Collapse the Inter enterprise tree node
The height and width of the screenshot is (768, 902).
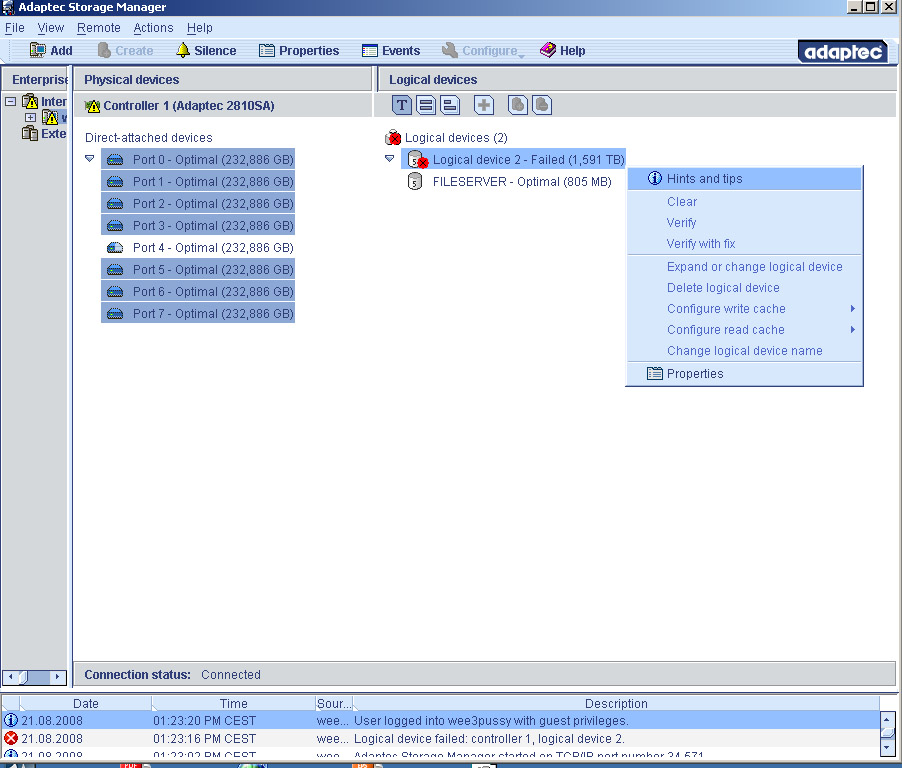click(x=10, y=101)
